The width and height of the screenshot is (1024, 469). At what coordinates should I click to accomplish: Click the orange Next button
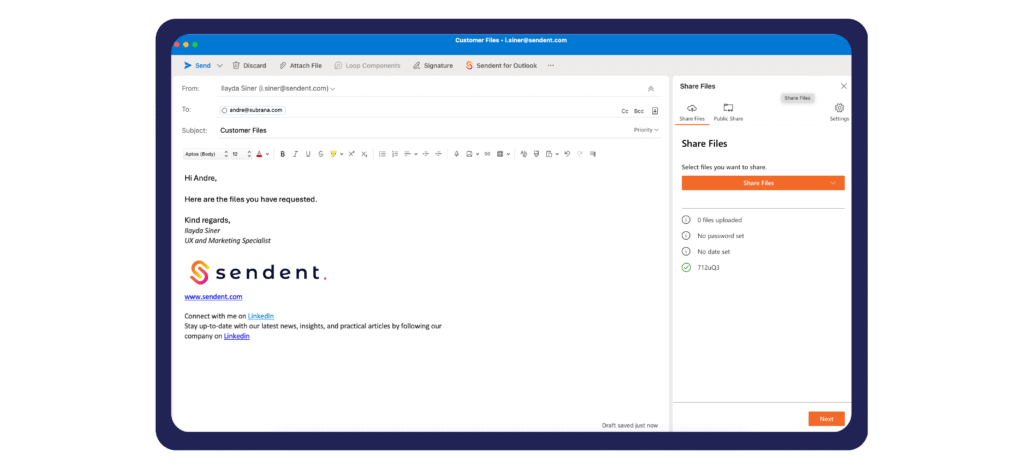826,418
